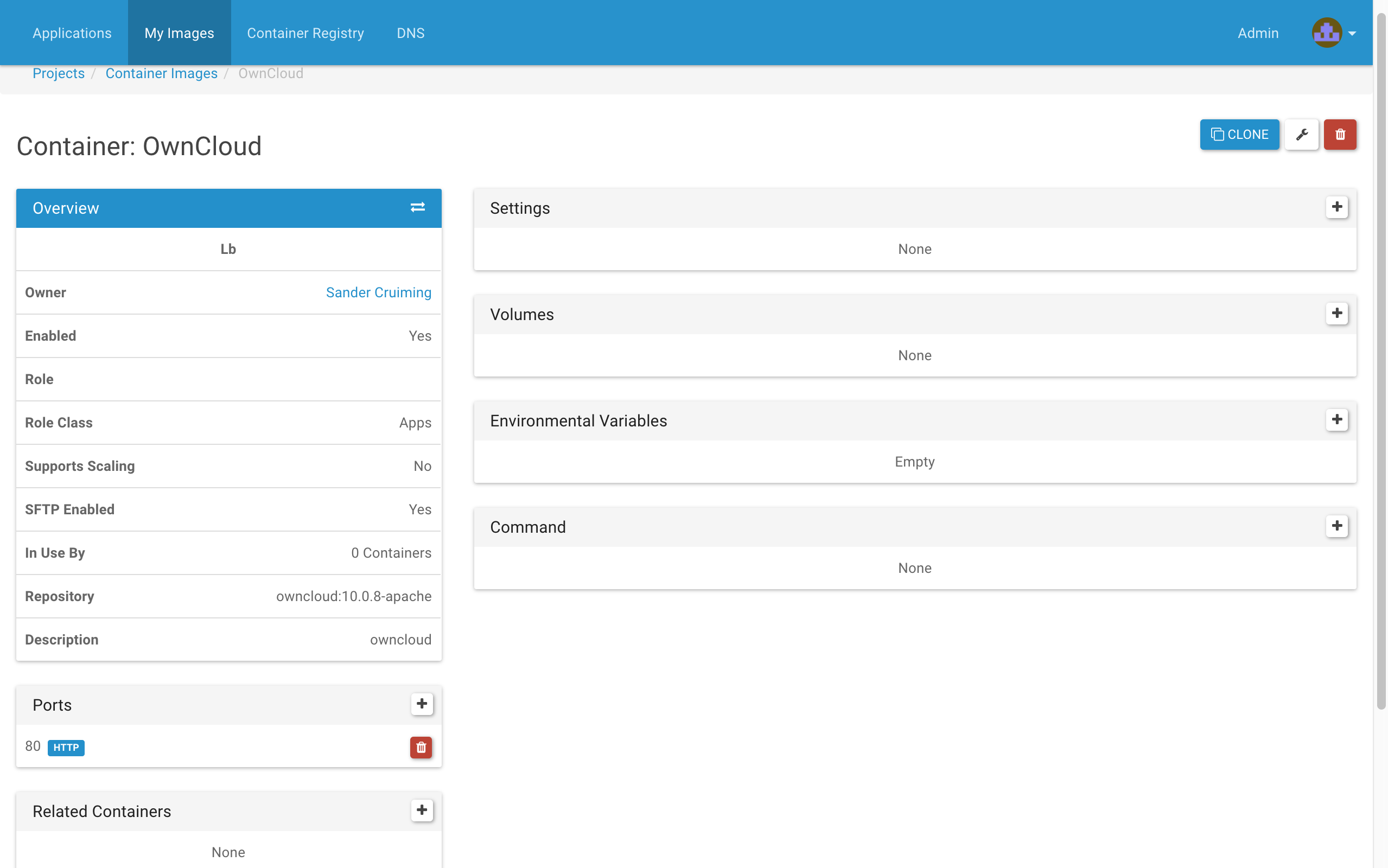Viewport: 1388px width, 868px height.
Task: Click the Container: OwnCloud heading
Action: pos(139,146)
